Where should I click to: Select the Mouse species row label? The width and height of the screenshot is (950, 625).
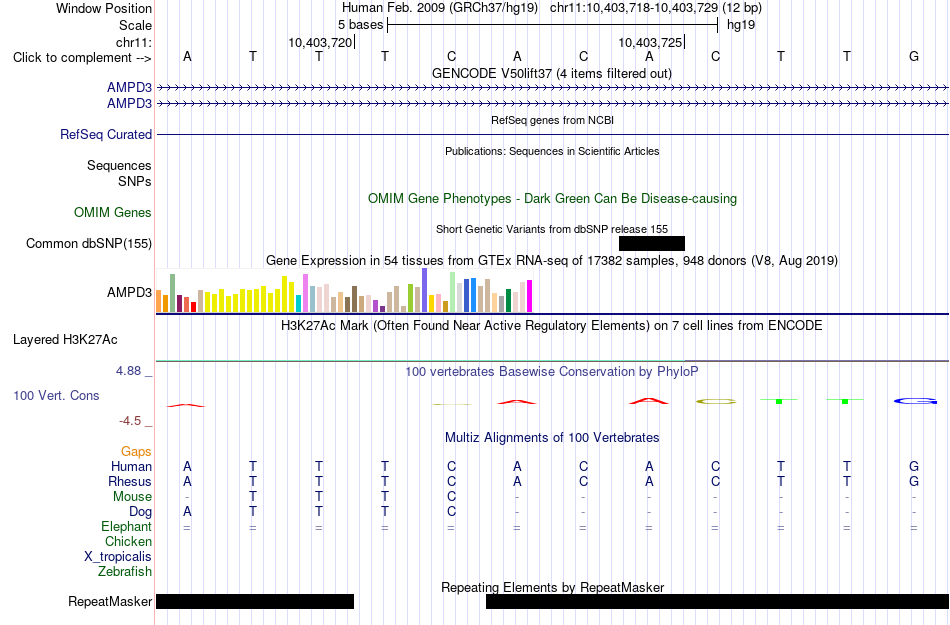(132, 497)
